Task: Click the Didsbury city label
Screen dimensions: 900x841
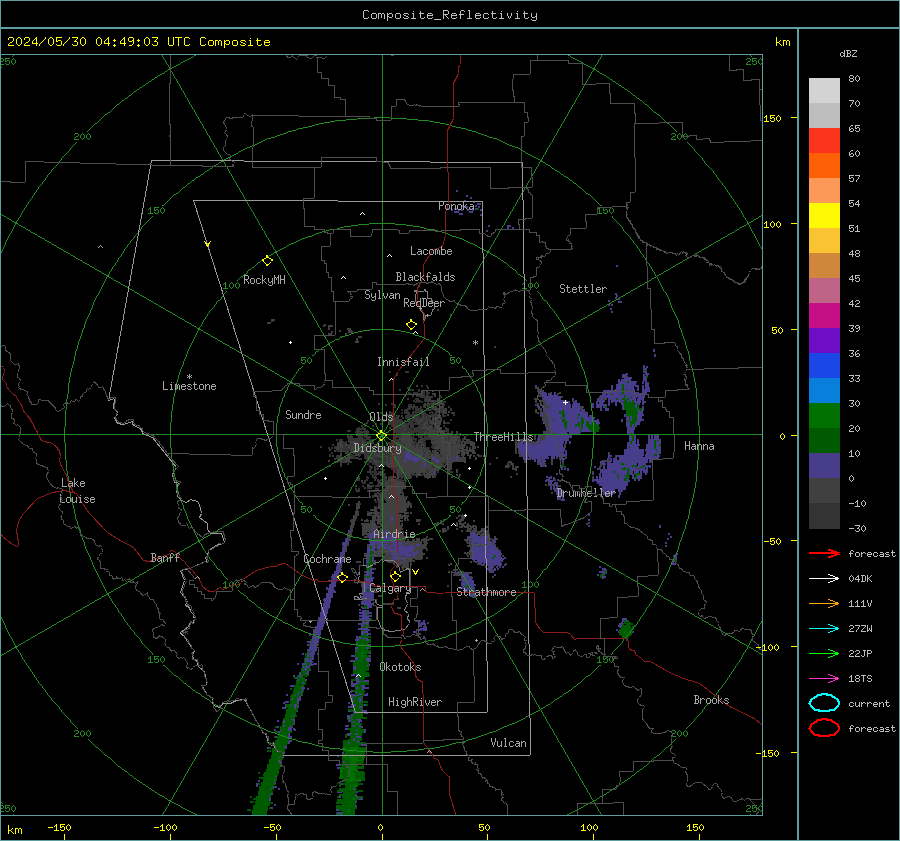Action: tap(377, 448)
